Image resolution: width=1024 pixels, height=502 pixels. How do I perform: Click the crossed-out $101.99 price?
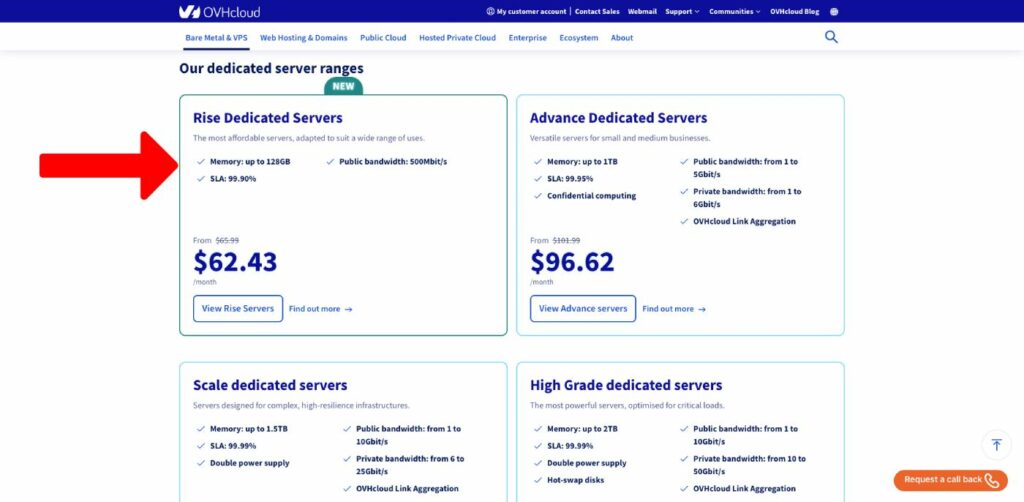click(x=566, y=240)
